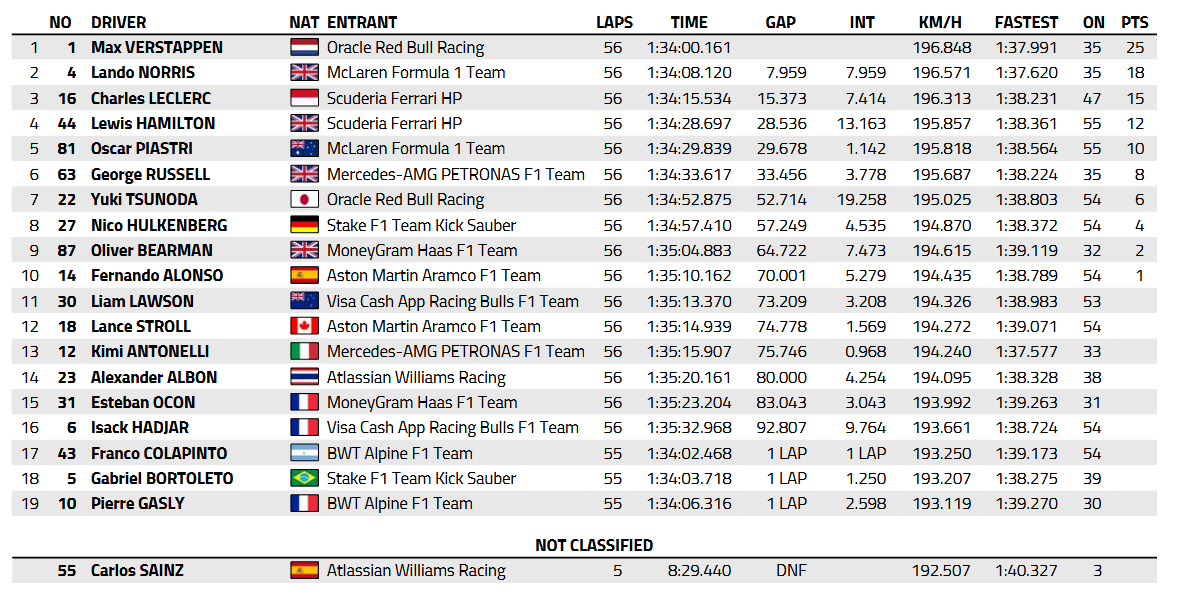Click the German flag beside Nico Hulkenberg
The width and height of the screenshot is (1191, 606).
304,225
